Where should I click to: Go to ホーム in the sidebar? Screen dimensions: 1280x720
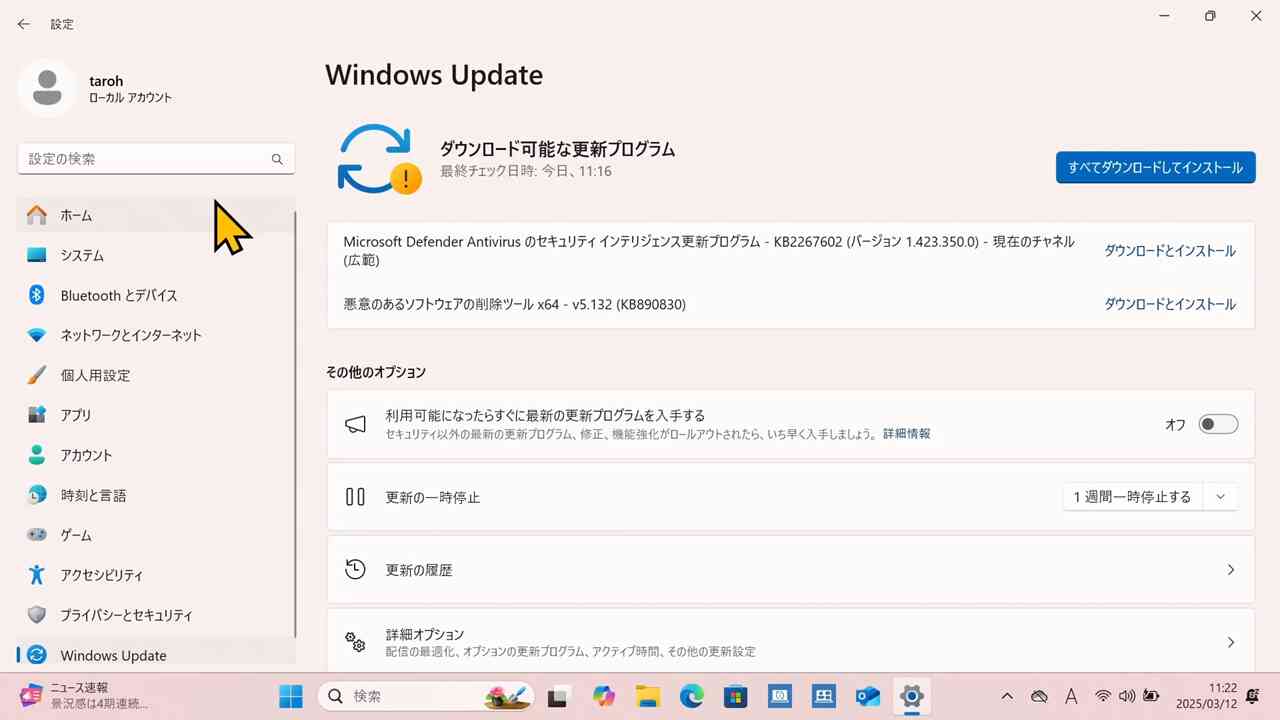click(77, 215)
